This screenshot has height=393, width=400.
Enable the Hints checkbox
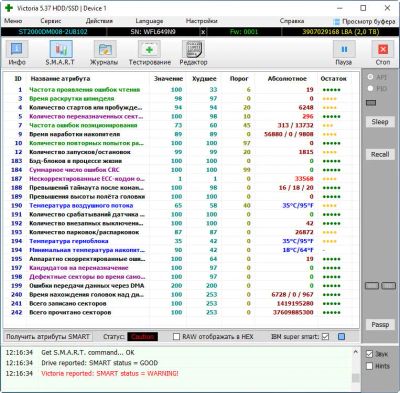369,366
